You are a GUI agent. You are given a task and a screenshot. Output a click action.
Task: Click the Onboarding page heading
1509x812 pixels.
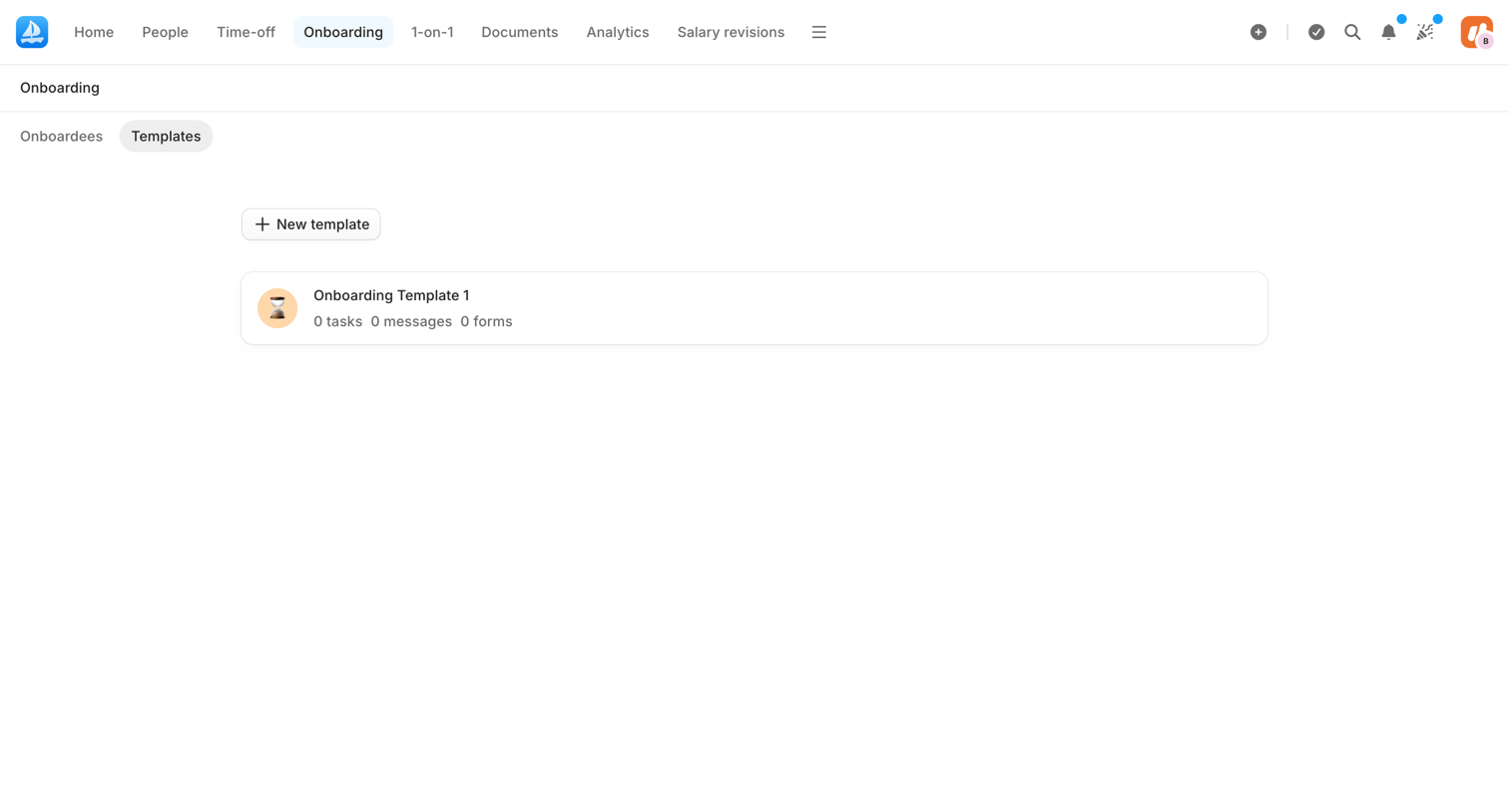60,88
